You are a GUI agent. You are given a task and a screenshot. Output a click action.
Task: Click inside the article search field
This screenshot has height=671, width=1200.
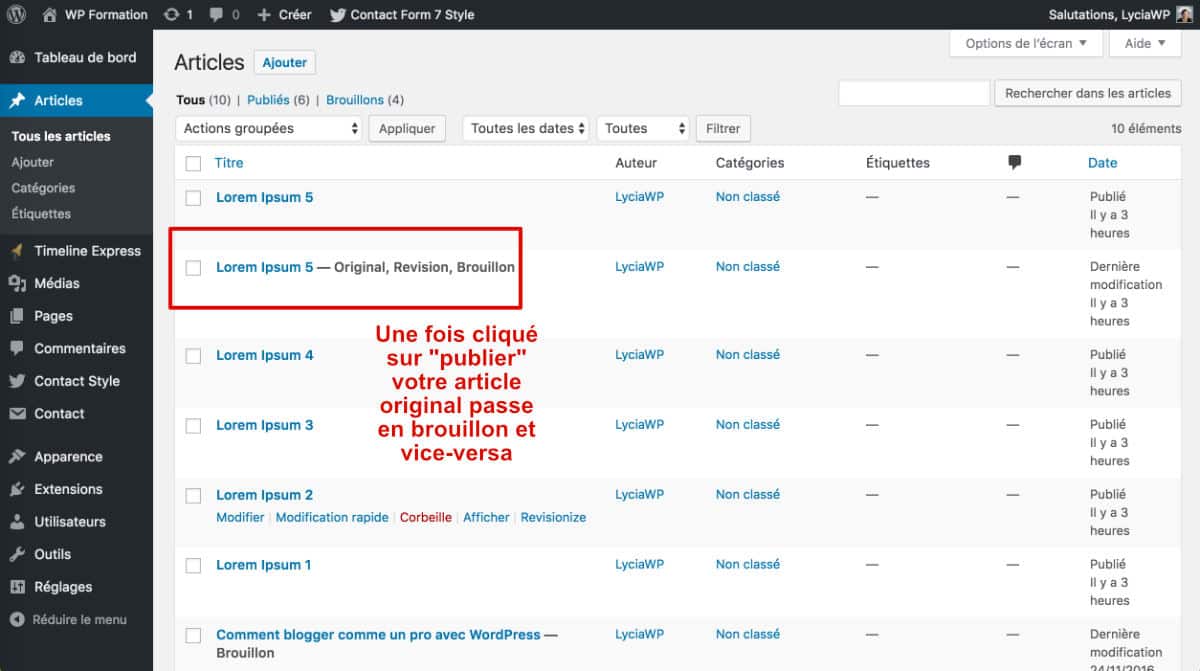coord(915,92)
